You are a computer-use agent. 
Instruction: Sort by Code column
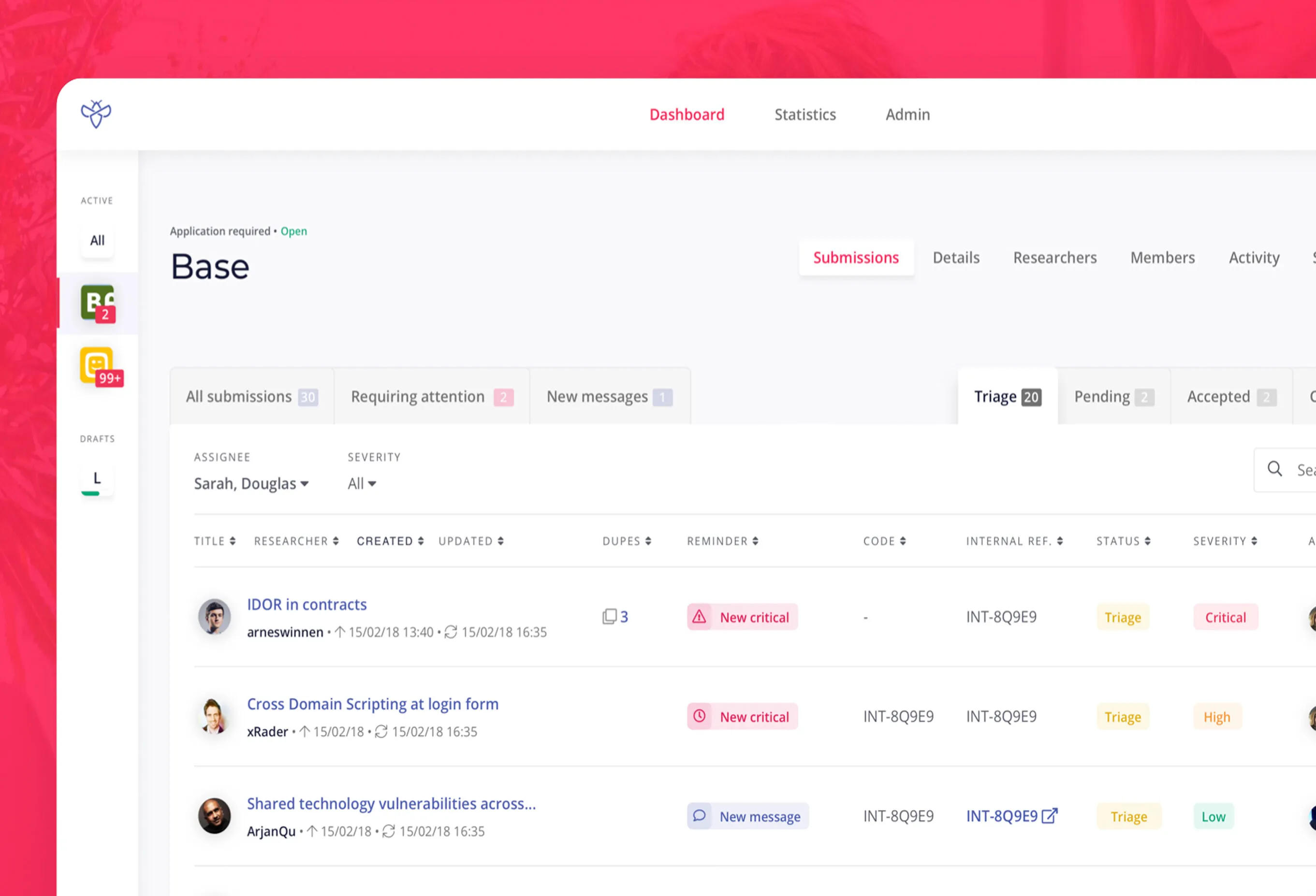click(x=885, y=541)
